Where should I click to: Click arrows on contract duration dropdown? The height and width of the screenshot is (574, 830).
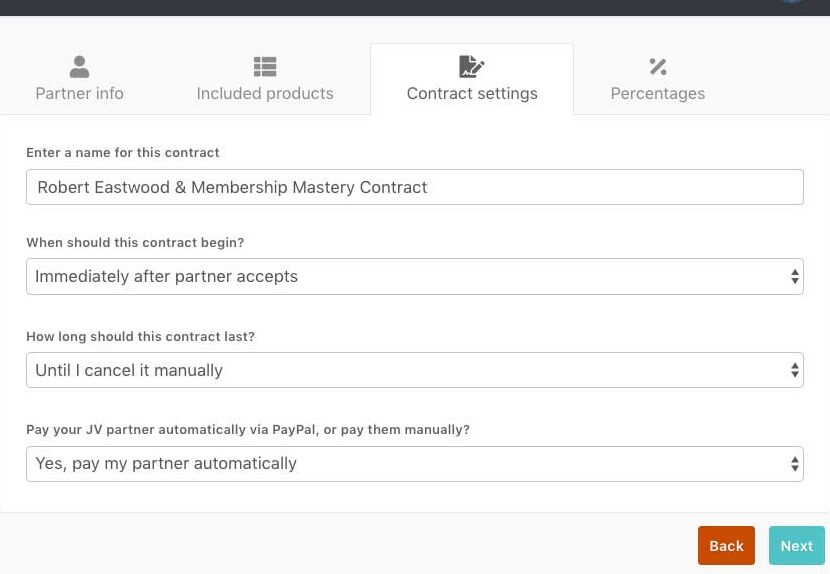click(x=795, y=370)
